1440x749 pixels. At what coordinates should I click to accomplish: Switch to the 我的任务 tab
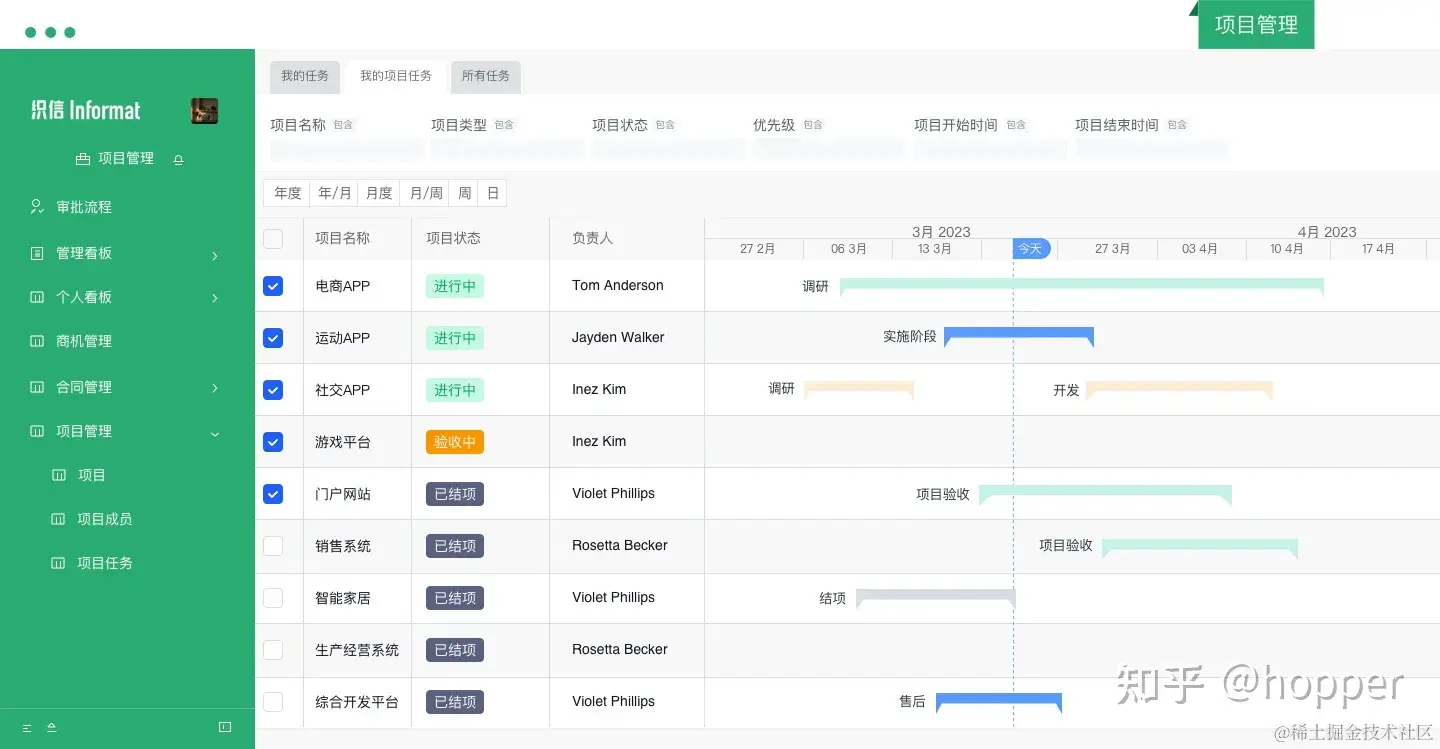305,77
